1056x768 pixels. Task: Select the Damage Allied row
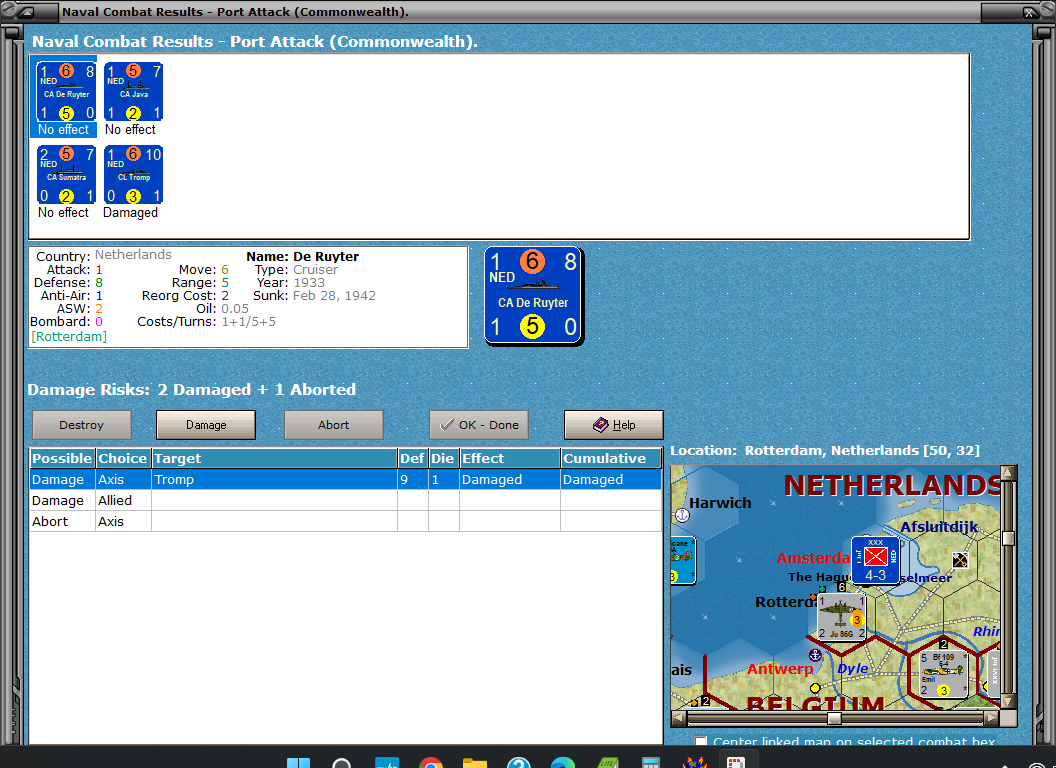[x=346, y=501]
